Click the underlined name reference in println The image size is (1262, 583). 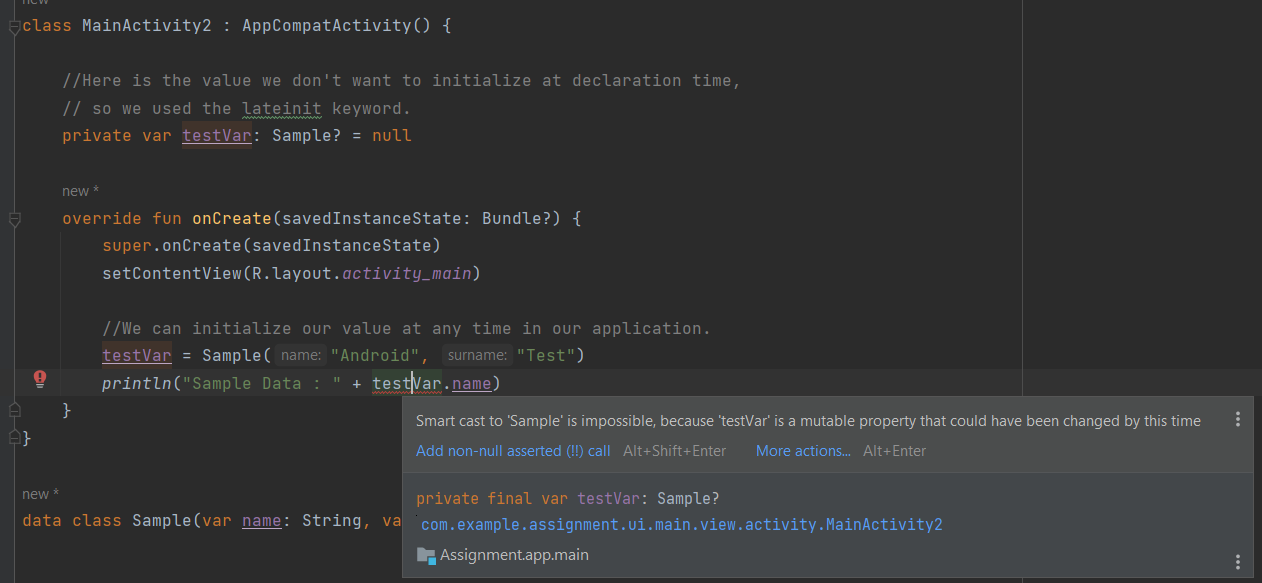(x=471, y=383)
